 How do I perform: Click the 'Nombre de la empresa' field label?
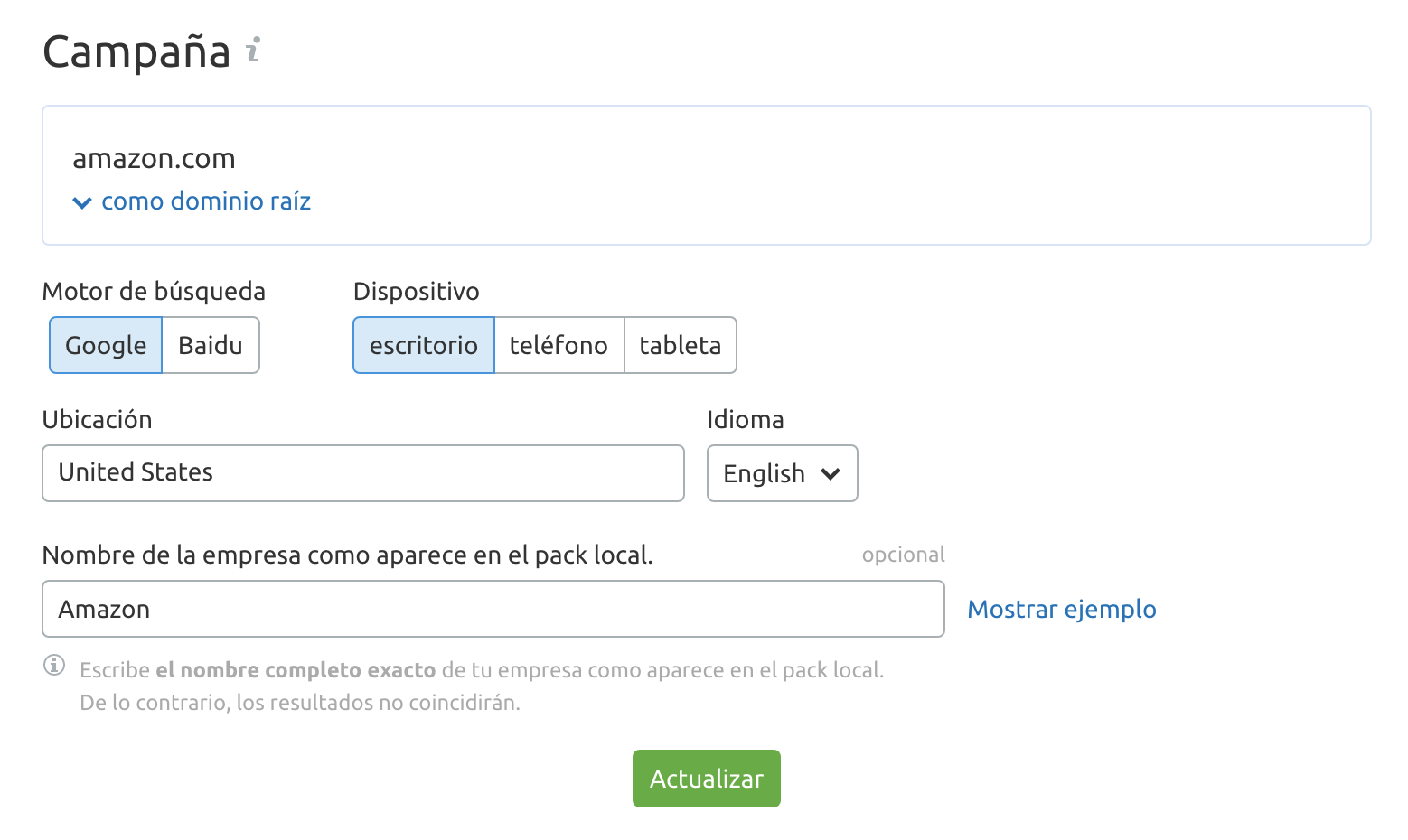click(x=347, y=555)
